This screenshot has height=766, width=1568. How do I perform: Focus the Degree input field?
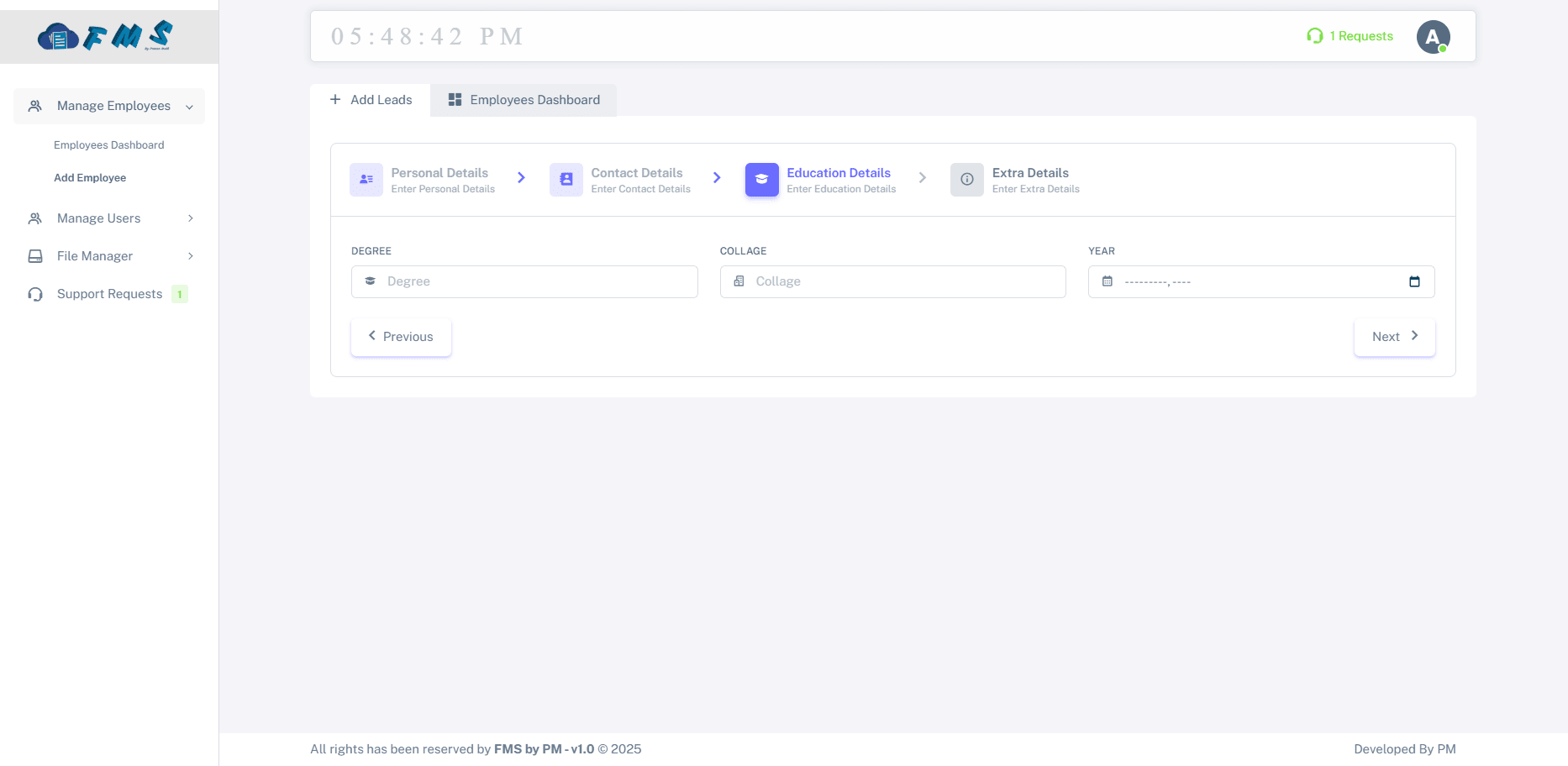click(x=538, y=282)
